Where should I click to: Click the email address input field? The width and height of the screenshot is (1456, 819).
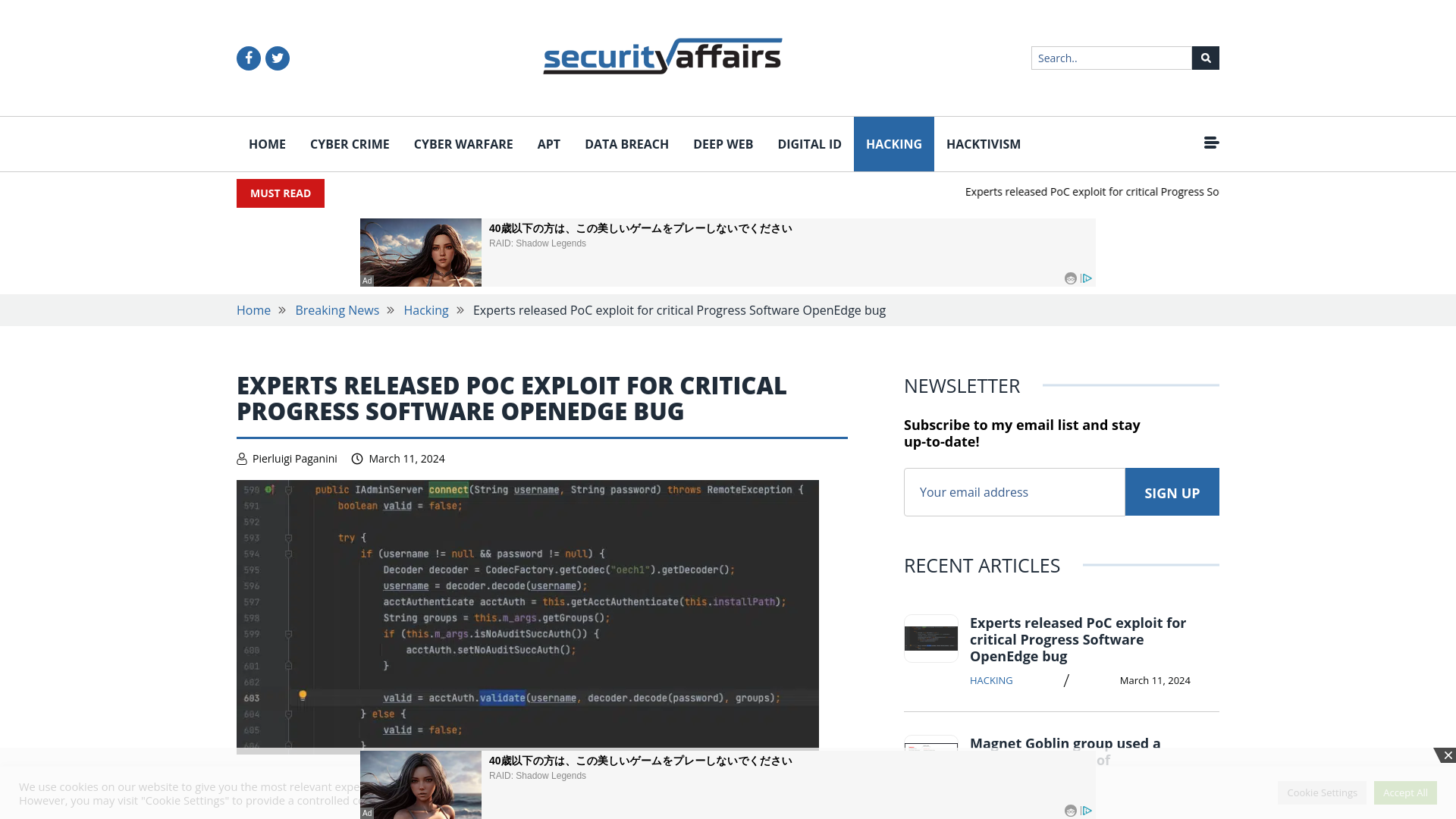tap(1014, 491)
